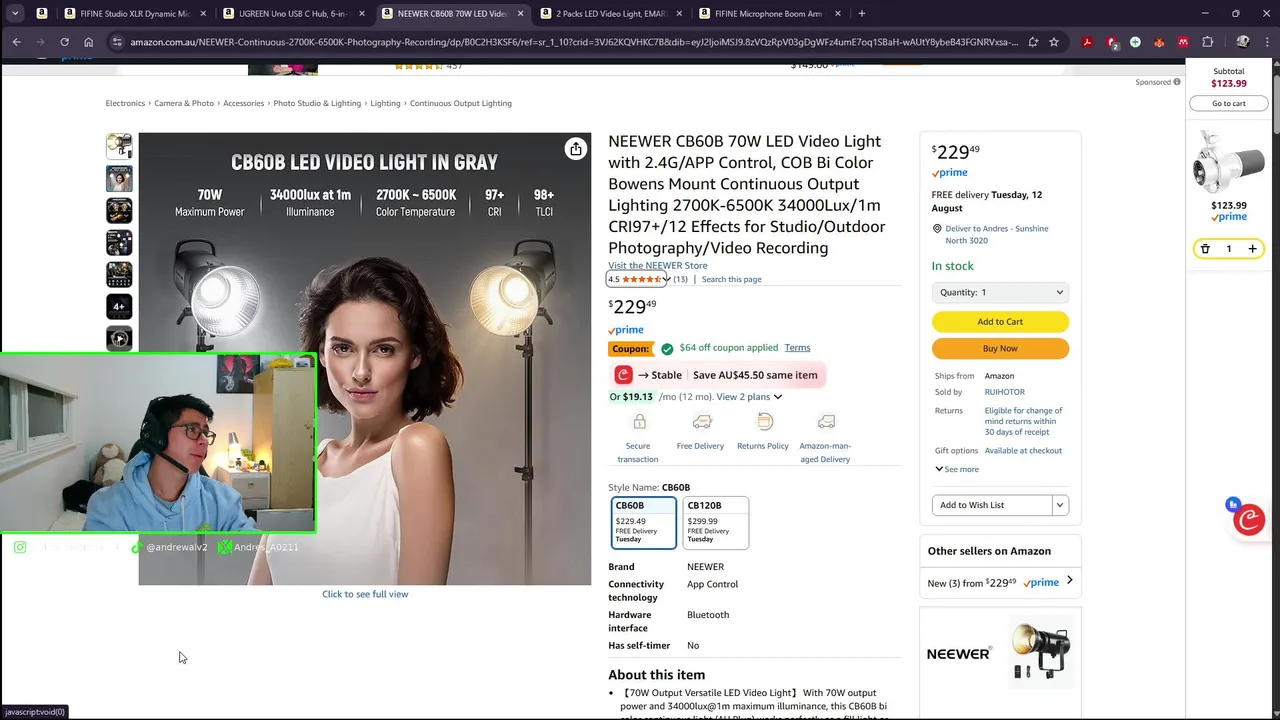Screen dimensions: 1280x720
Task: Click the NEEWER sponsored ad banner
Action: [x=1000, y=654]
